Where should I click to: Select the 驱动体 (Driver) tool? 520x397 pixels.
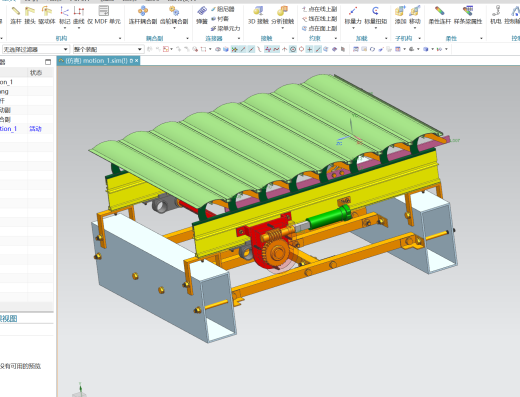pos(46,15)
